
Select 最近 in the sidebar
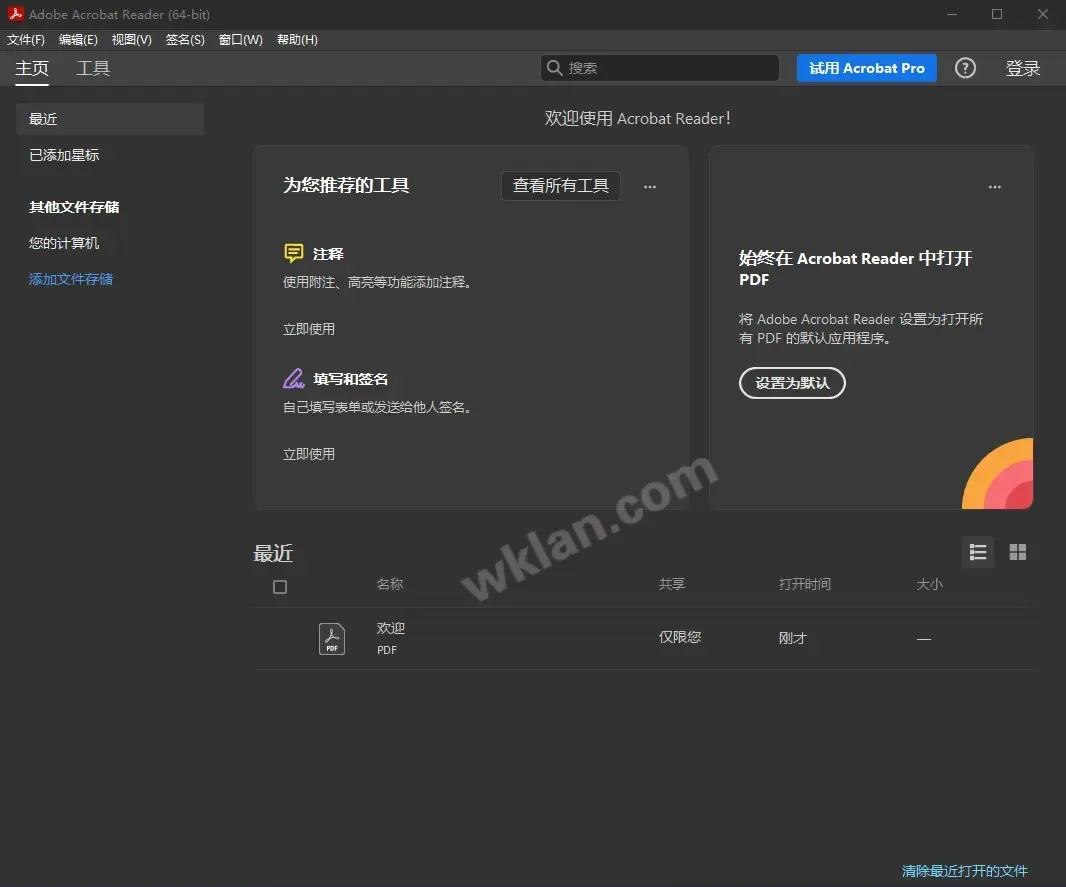pyautogui.click(x=109, y=119)
